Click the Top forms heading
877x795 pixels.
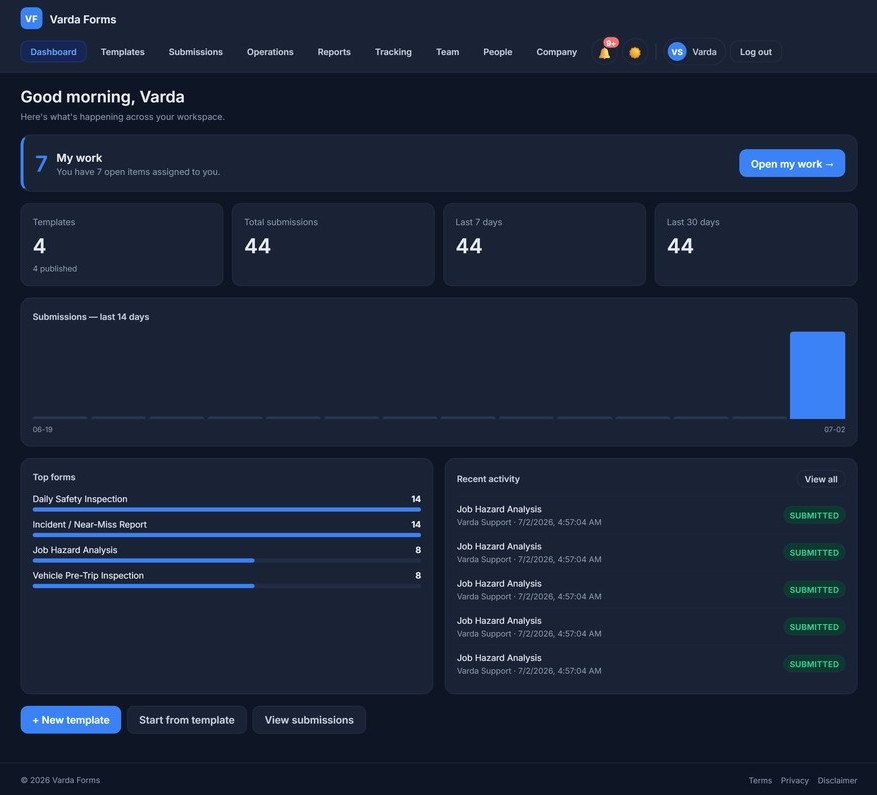point(54,477)
